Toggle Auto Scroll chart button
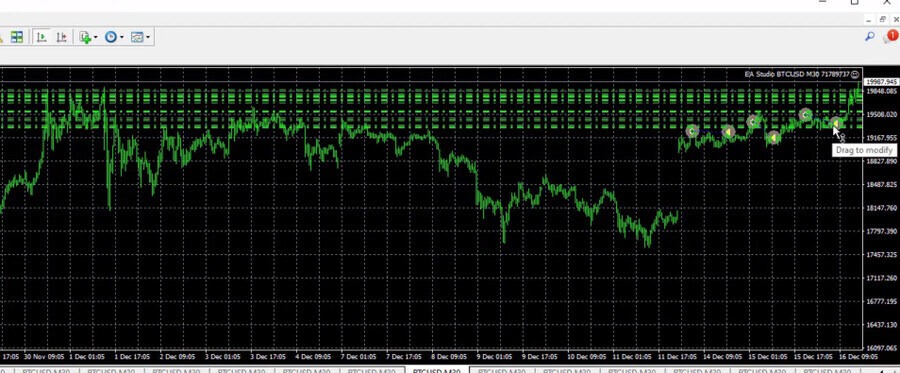900x373 pixels. point(41,37)
